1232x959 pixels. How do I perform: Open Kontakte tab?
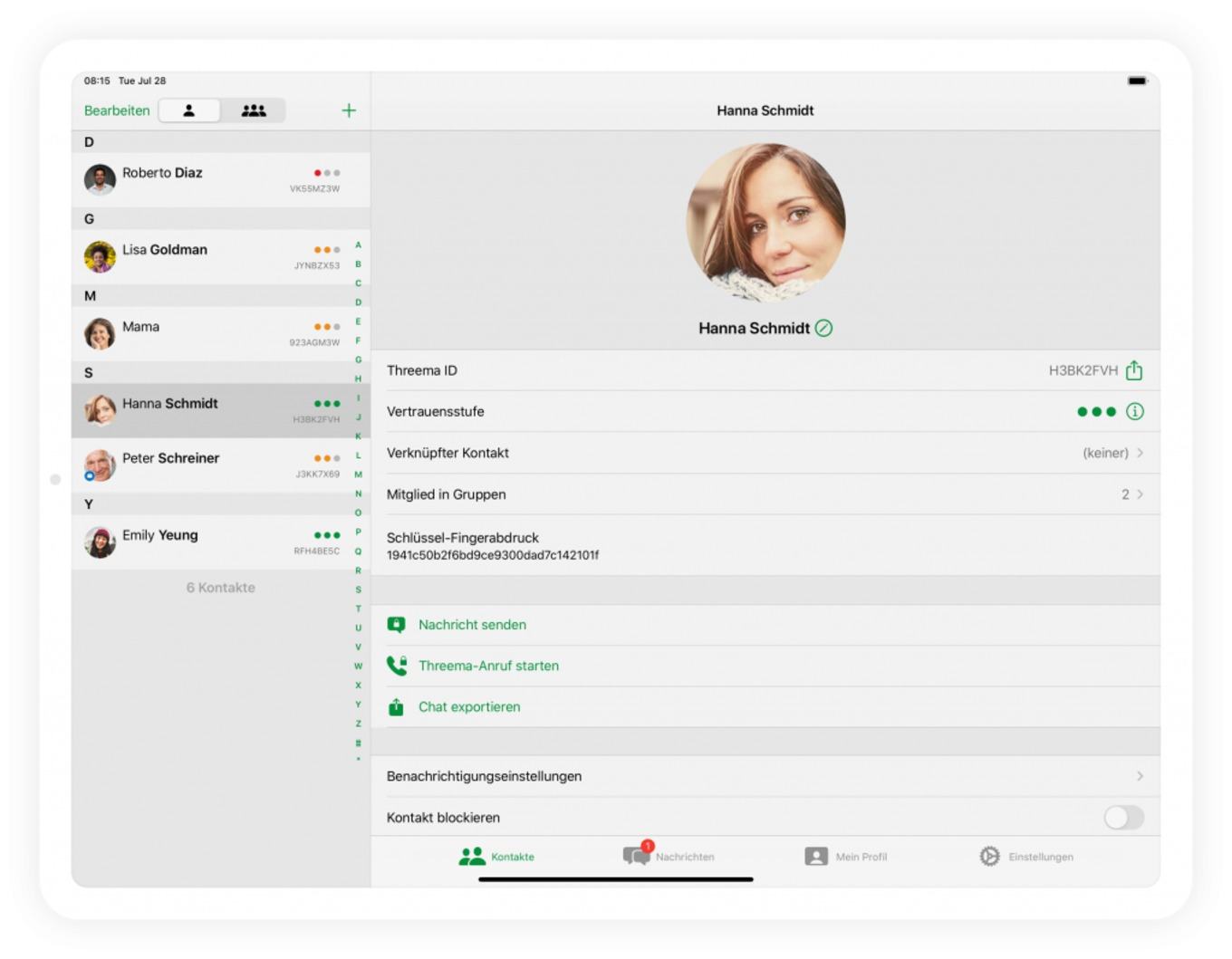pos(496,857)
